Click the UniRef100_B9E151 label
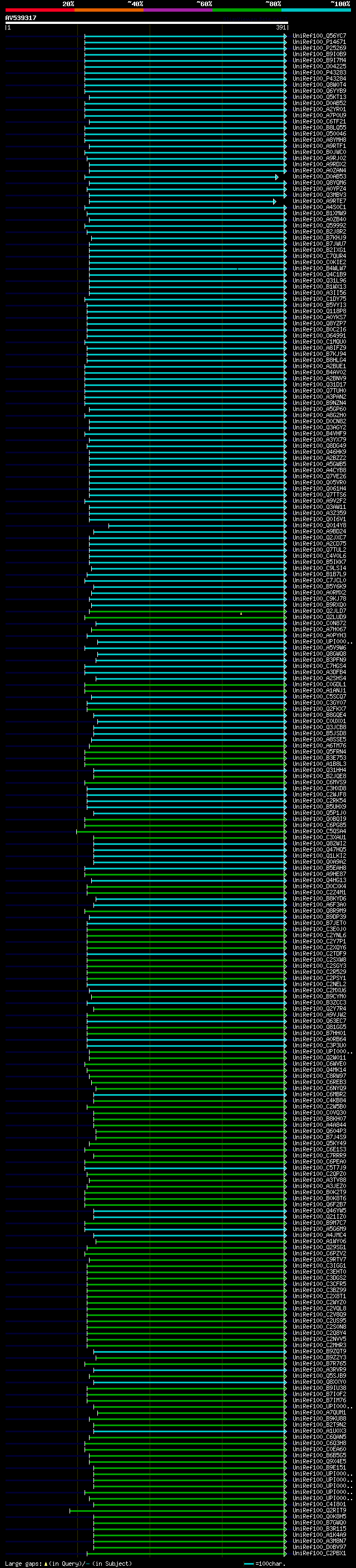Image resolution: width=356 pixels, height=1568 pixels. point(319,1467)
